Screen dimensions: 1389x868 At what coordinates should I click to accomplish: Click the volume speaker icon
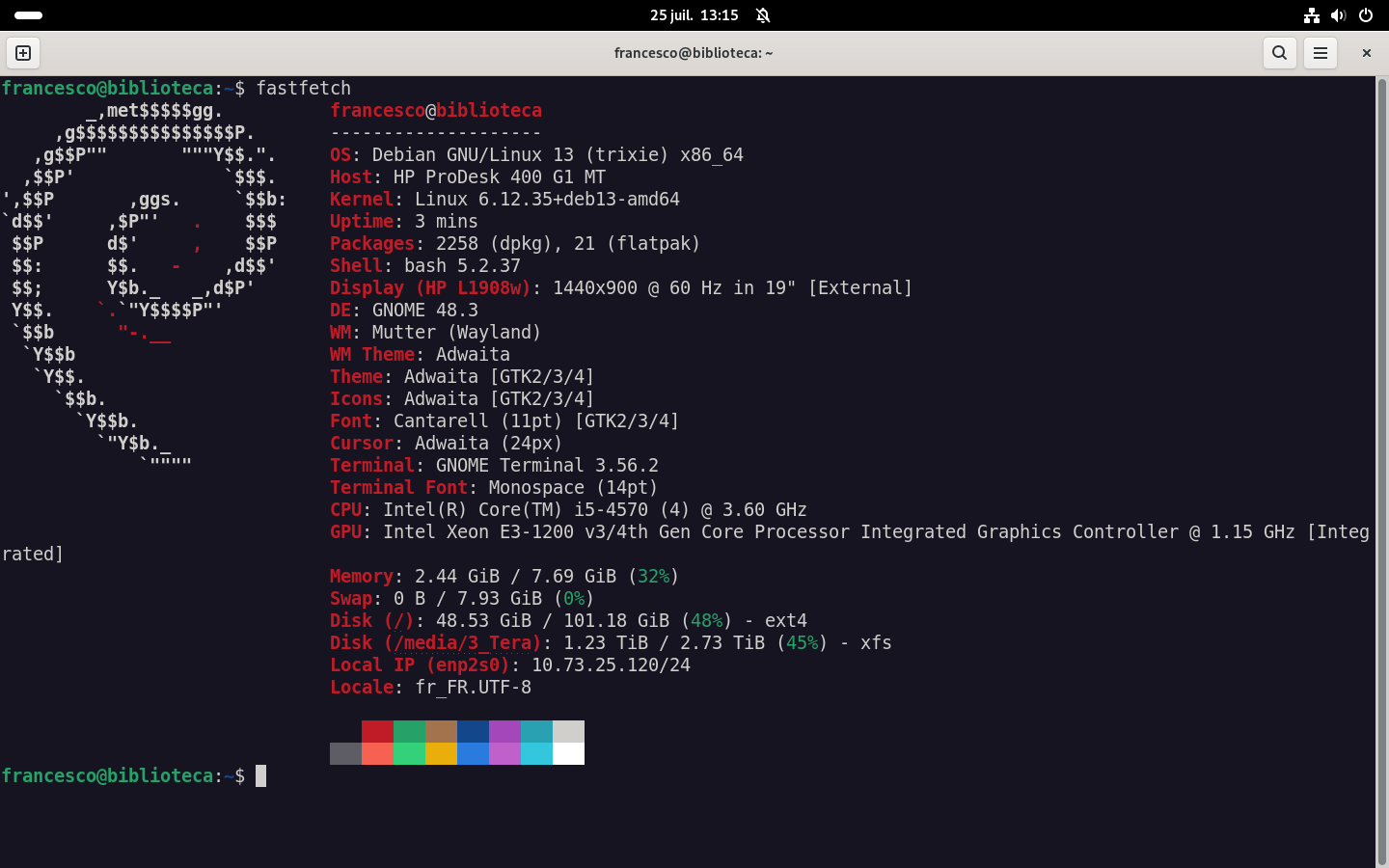click(x=1338, y=15)
